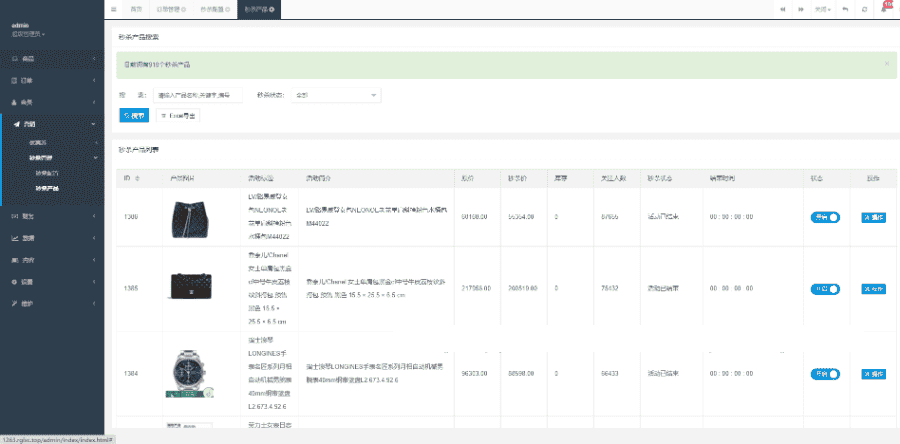Collapse the marketing menu via its down chevron
This screenshot has height=444, width=900.
[94, 123]
